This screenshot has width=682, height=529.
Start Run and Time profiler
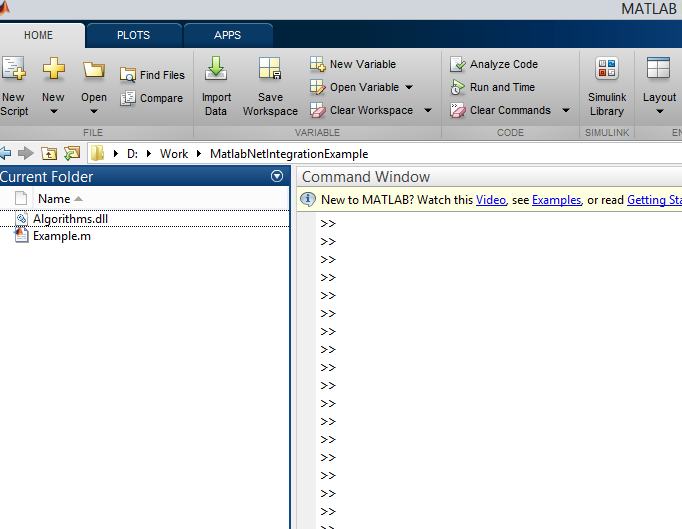pos(492,87)
